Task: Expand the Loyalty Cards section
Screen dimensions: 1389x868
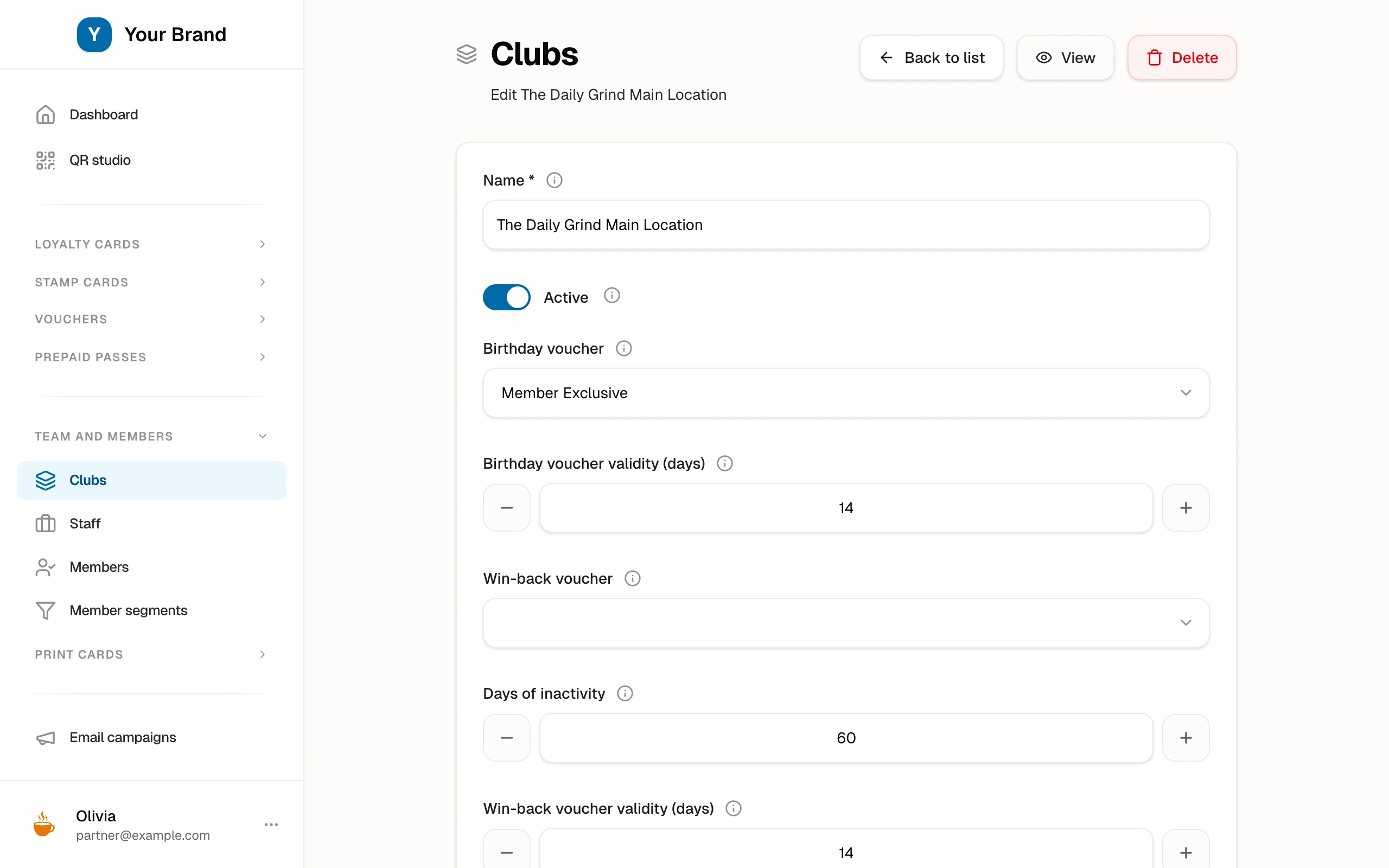Action: pyautogui.click(x=151, y=244)
